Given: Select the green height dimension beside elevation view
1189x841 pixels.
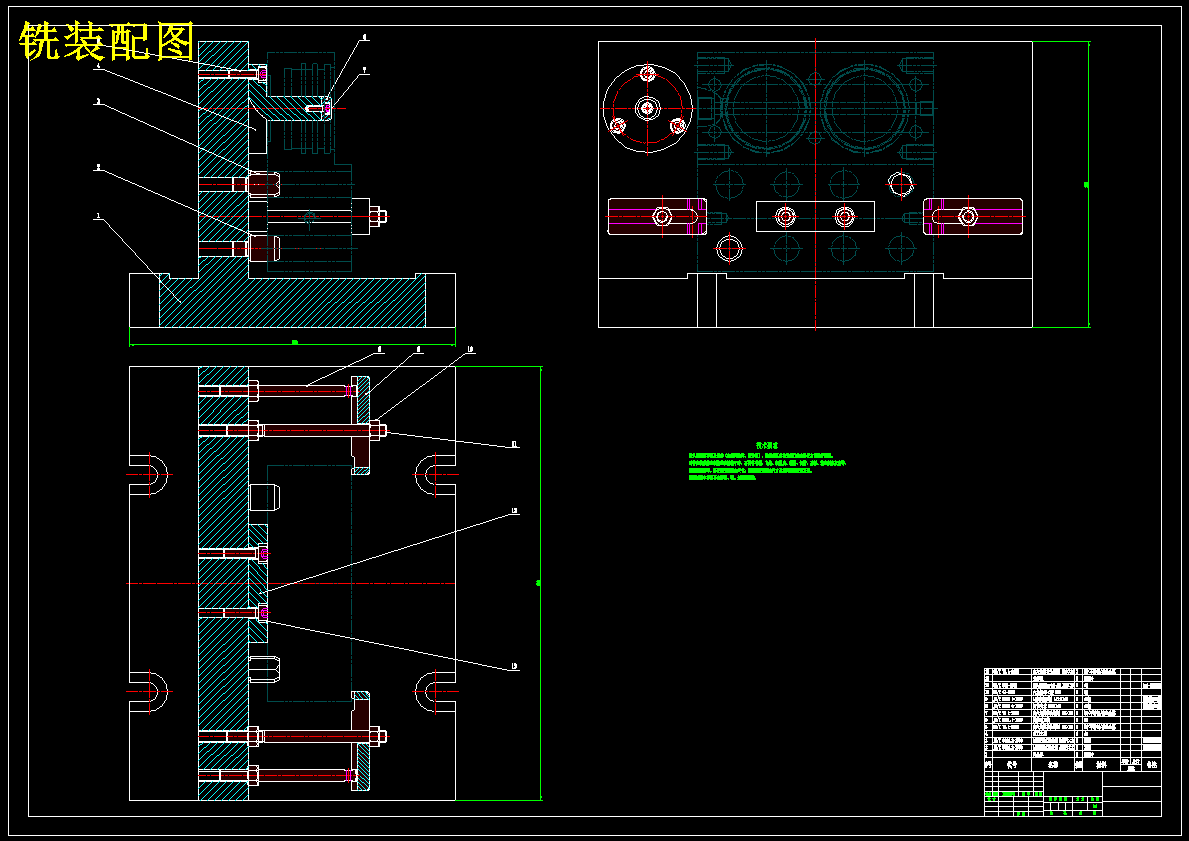Looking at the screenshot, I should [x=1089, y=184].
